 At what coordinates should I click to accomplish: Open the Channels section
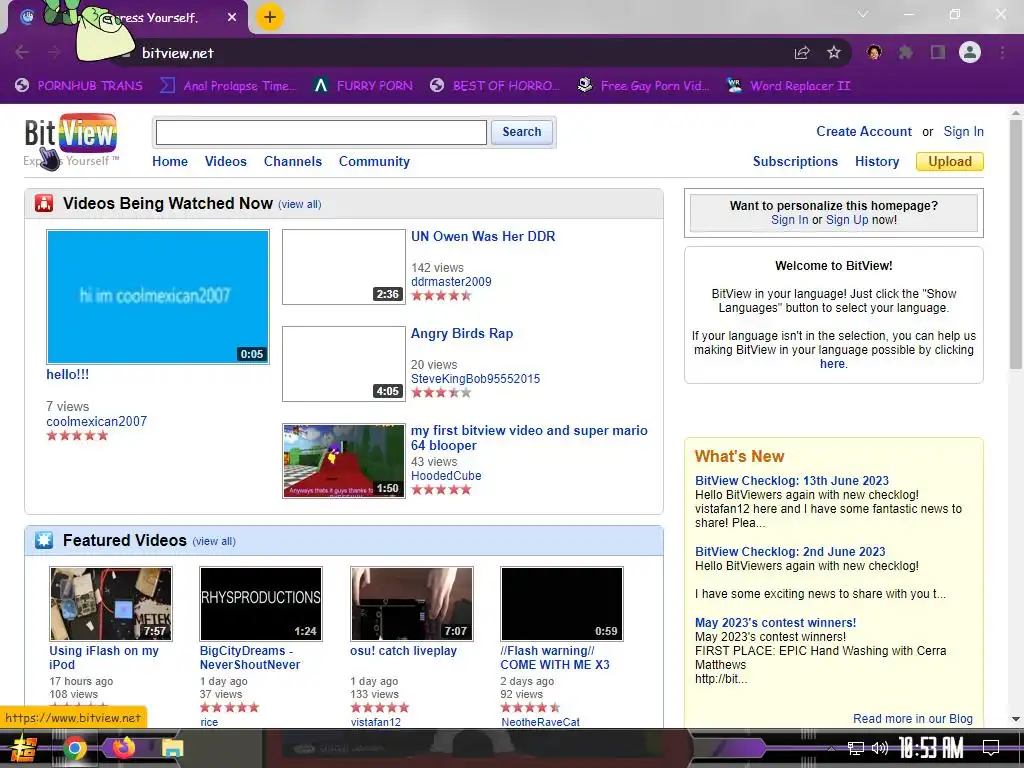point(293,161)
